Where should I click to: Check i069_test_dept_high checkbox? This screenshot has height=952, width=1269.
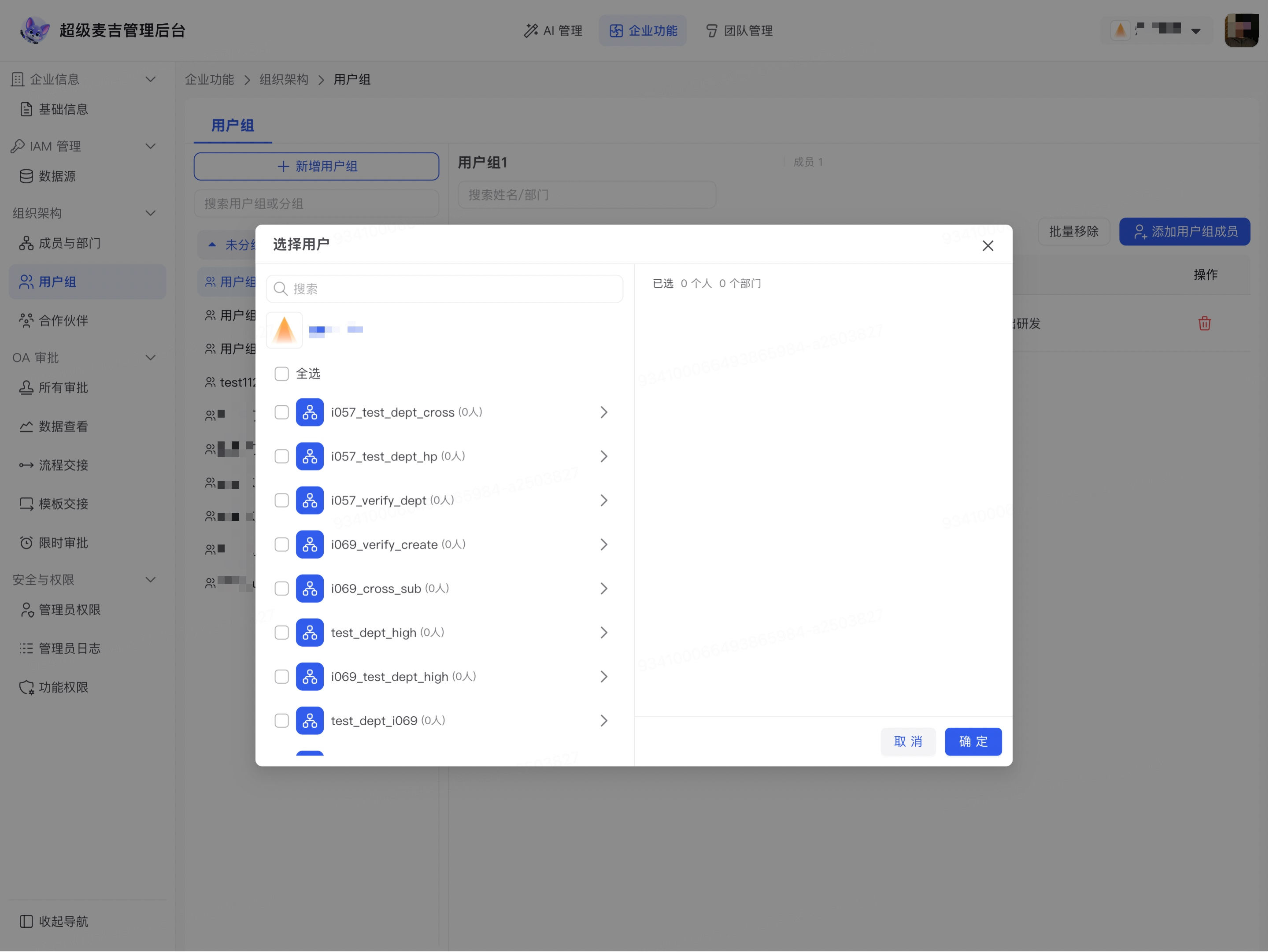(x=281, y=677)
